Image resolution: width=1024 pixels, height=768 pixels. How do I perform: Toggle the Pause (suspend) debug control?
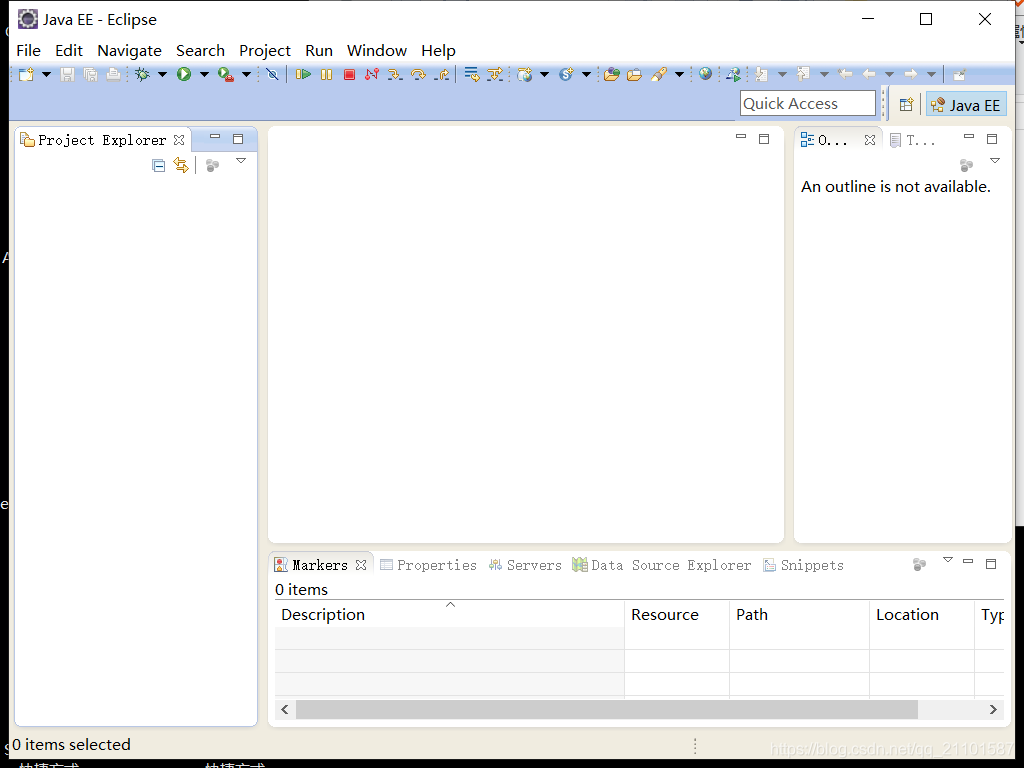tap(325, 74)
